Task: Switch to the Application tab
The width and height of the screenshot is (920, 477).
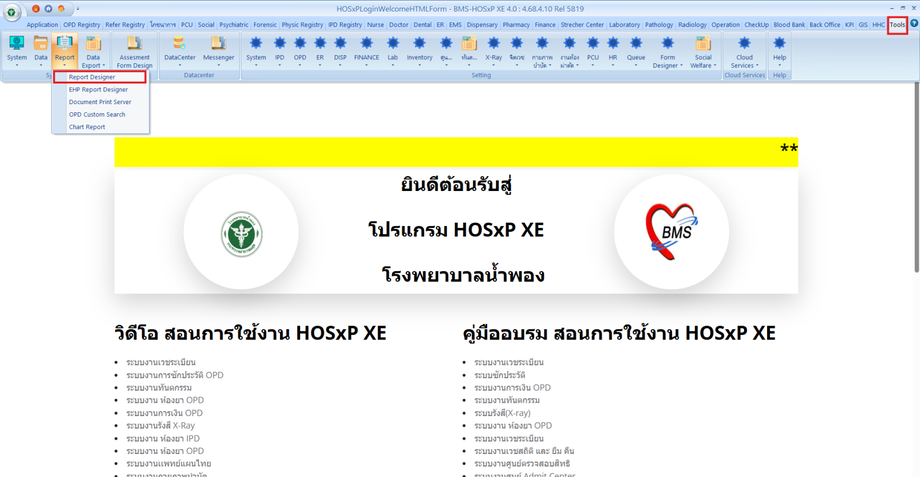Action: pyautogui.click(x=42, y=25)
